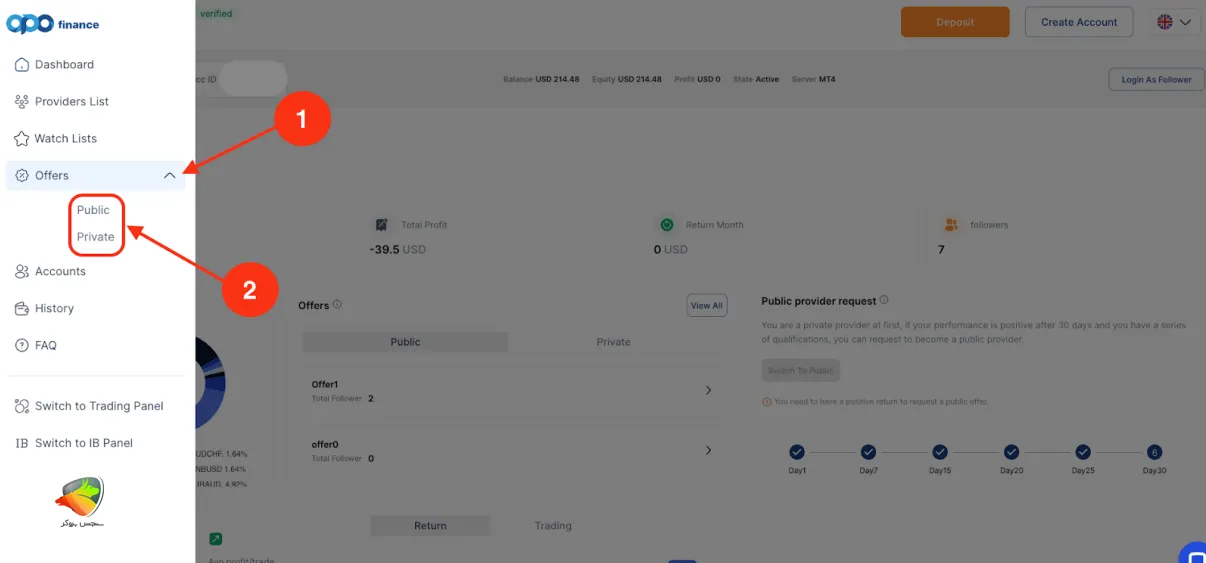Select Private under Offers submenu

[96, 237]
